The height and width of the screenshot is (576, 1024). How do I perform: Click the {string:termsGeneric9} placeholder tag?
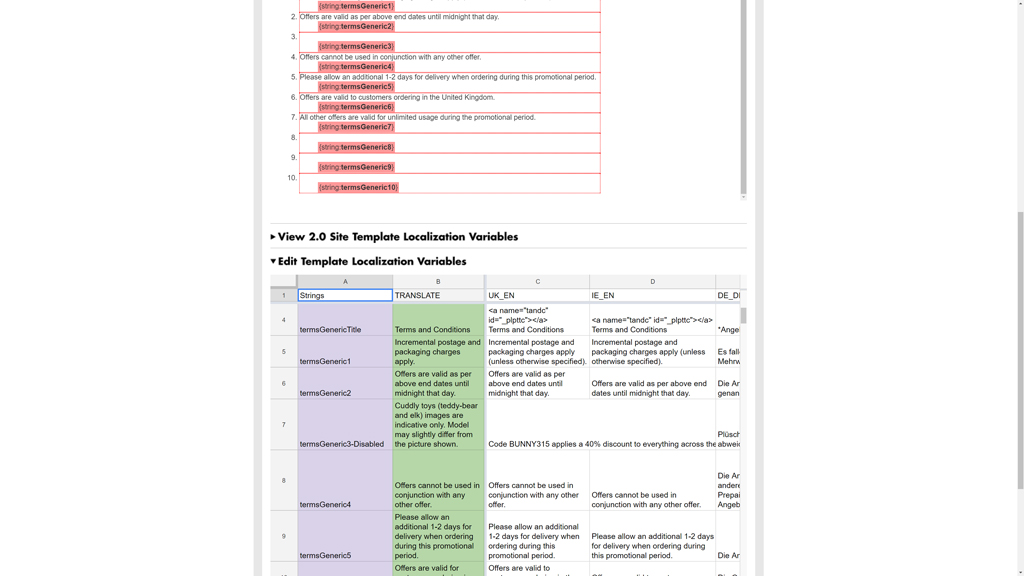pyautogui.click(x=356, y=167)
